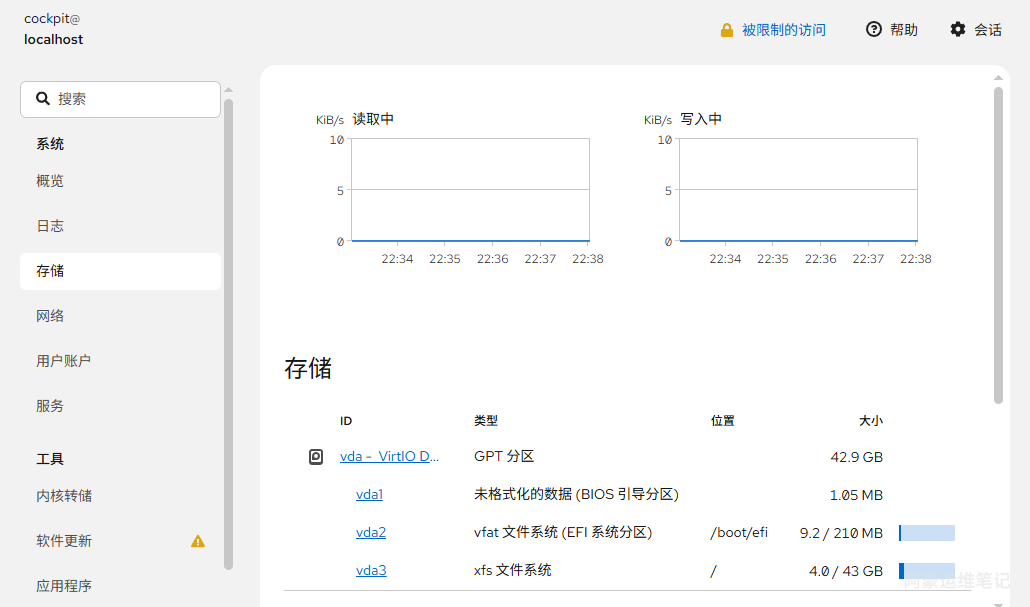
Task: Click the 42.9 GB size value
Action: point(857,457)
